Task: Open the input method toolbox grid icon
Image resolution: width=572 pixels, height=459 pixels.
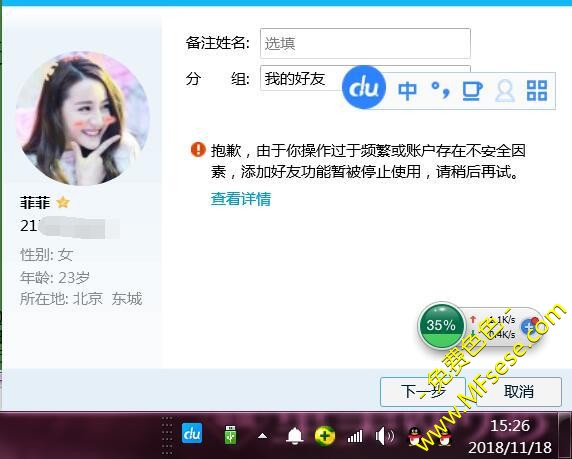Action: coord(537,90)
